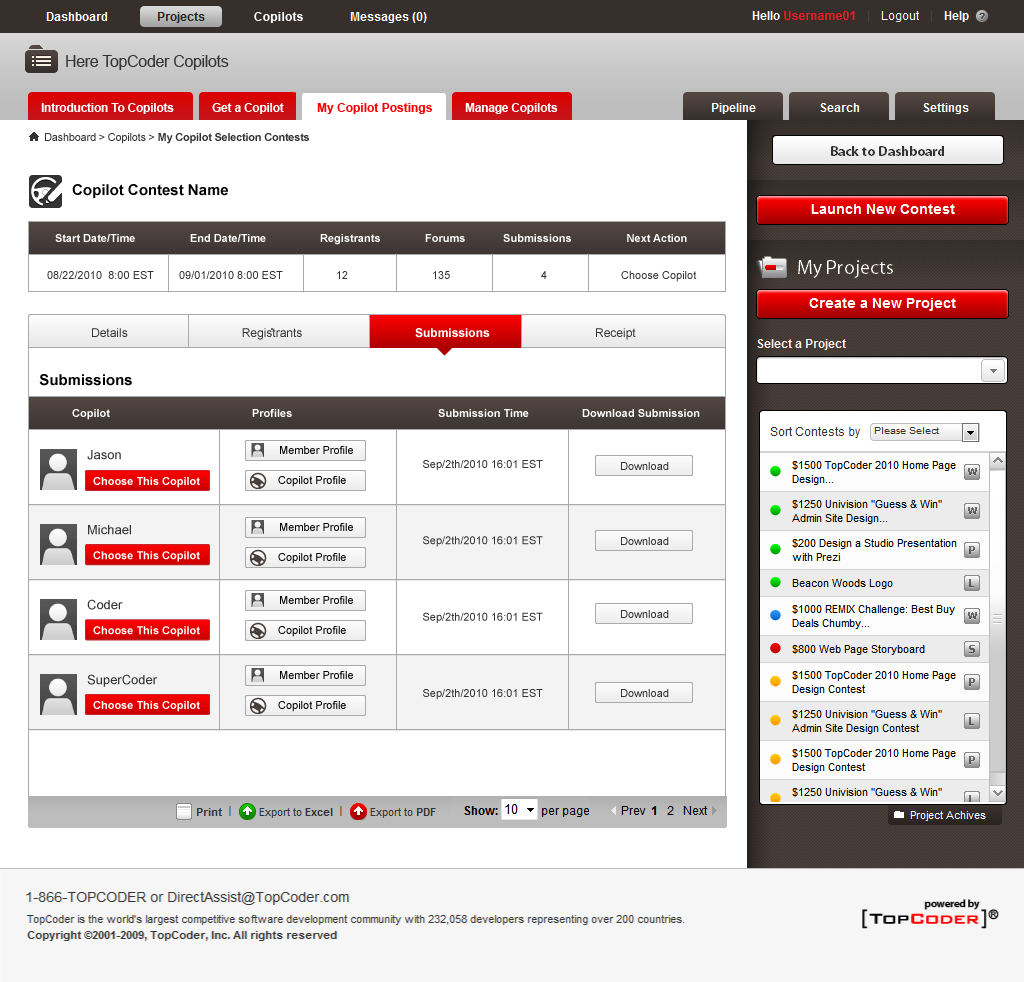This screenshot has width=1024, height=982.
Task: Click the home icon in breadcrumb
Action: click(34, 137)
